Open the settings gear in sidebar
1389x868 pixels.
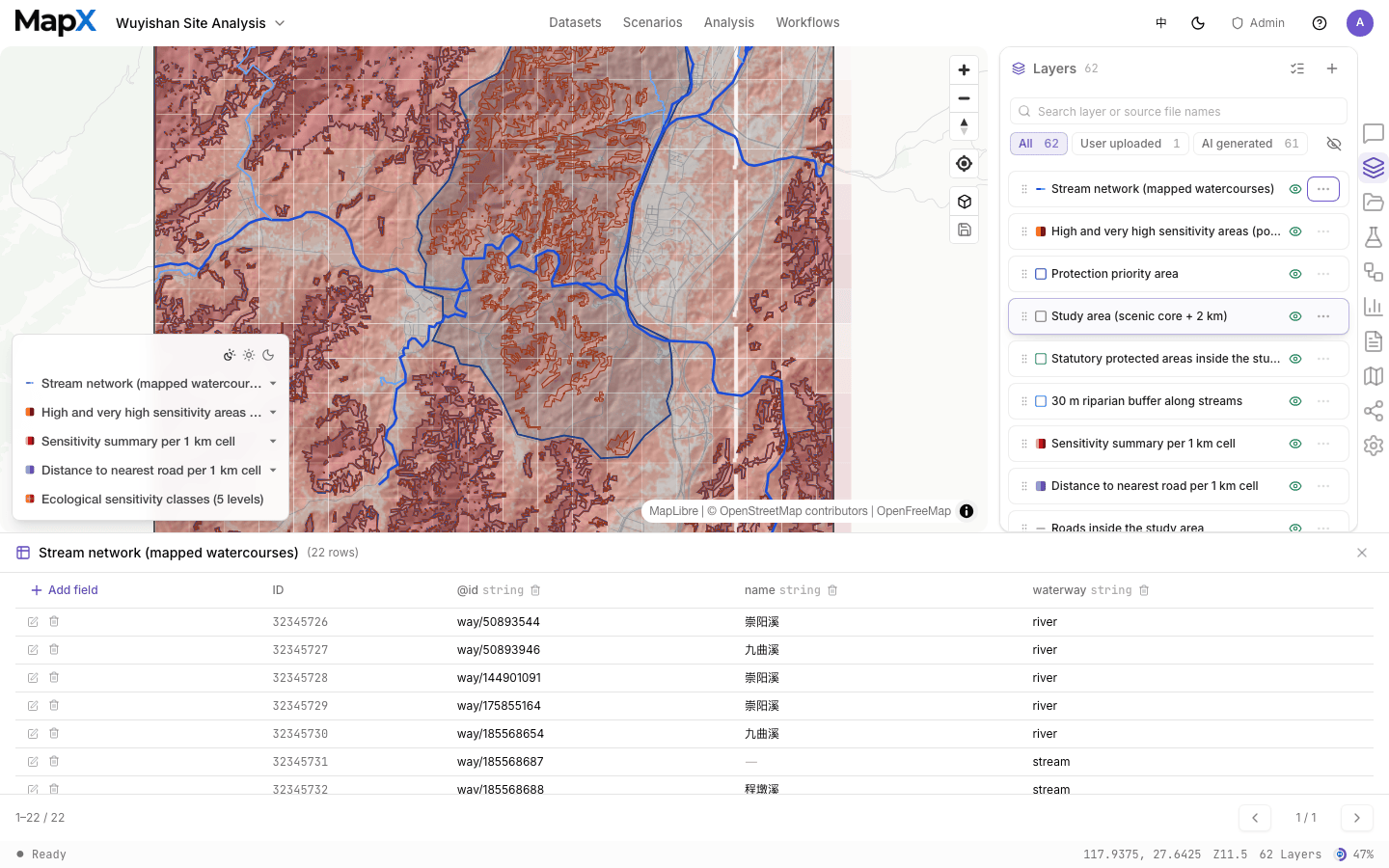click(x=1374, y=446)
